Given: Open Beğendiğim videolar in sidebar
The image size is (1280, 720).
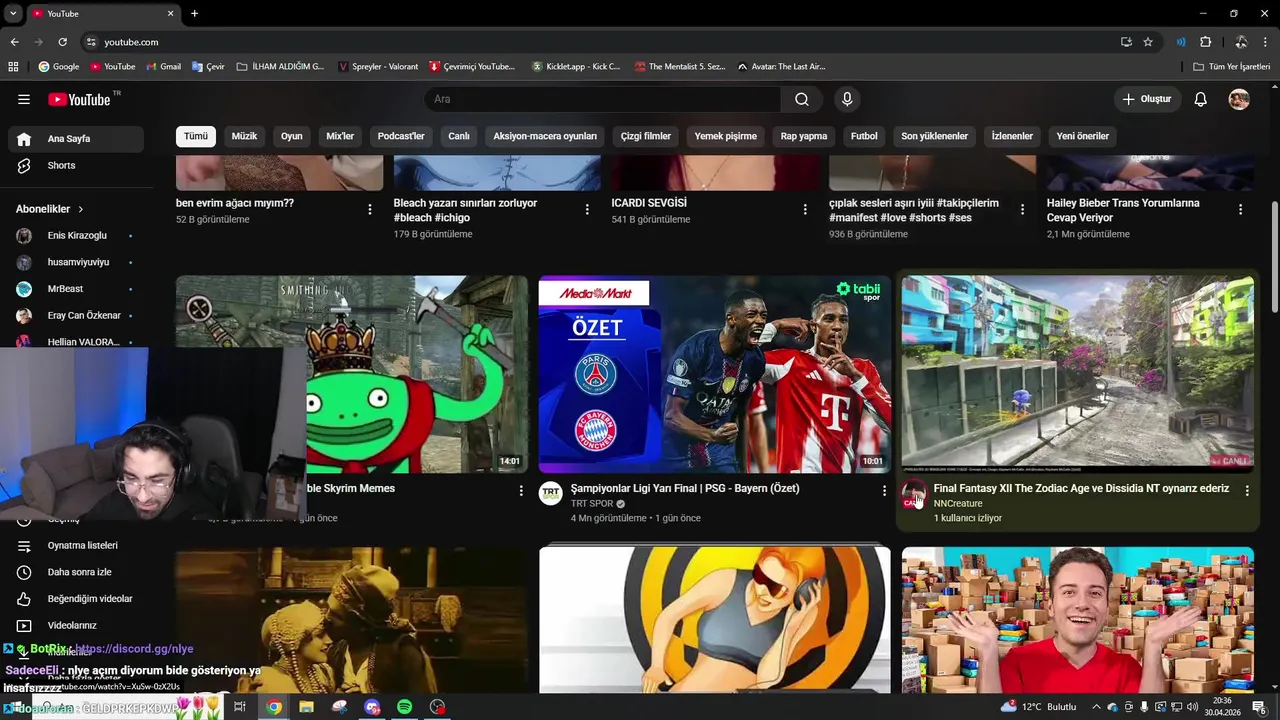Looking at the screenshot, I should tap(76, 598).
